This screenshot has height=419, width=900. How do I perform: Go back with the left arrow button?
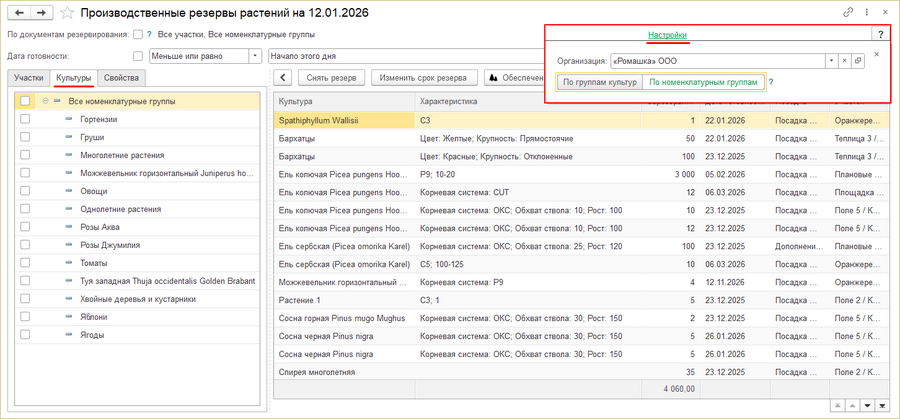click(18, 12)
